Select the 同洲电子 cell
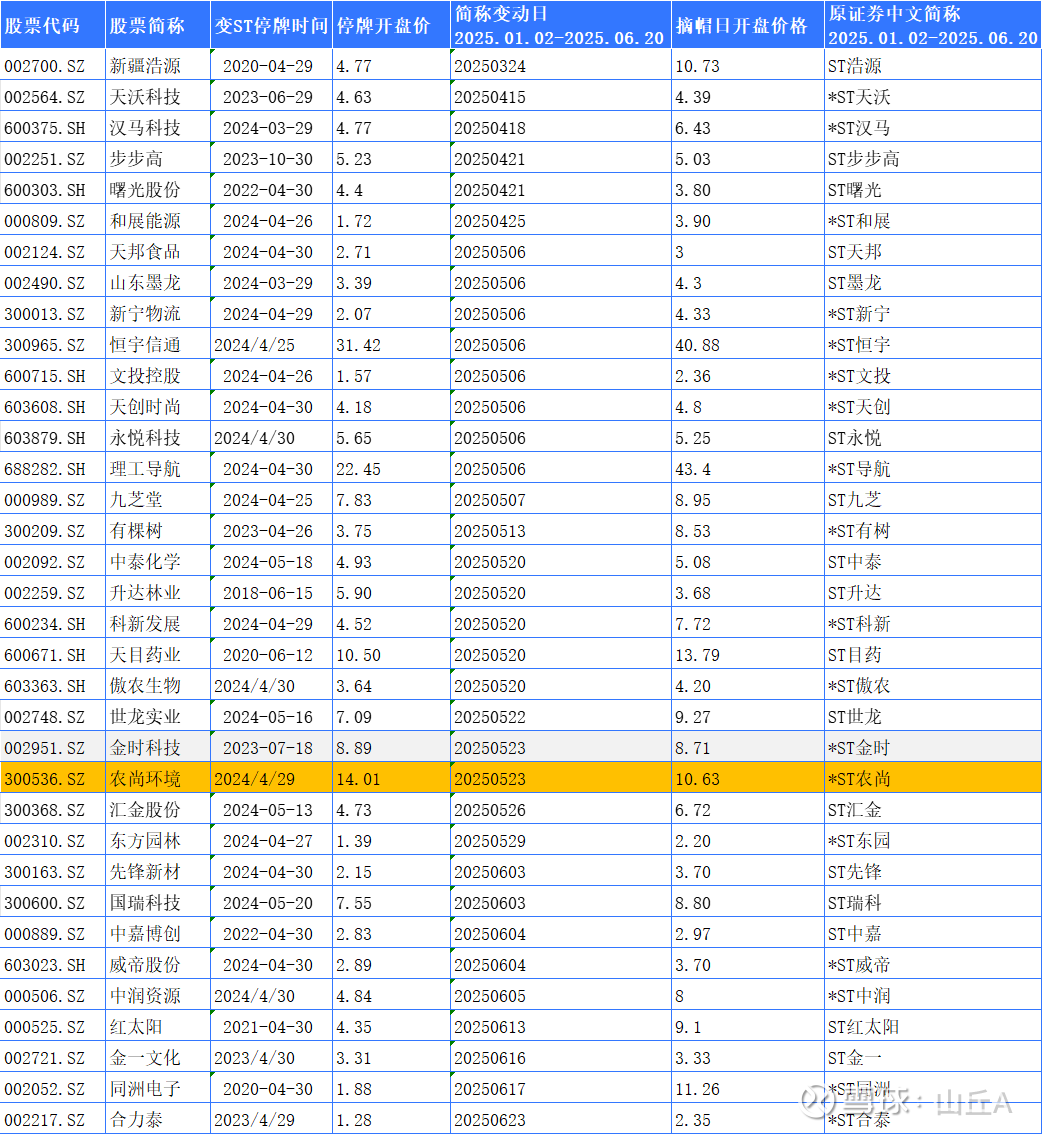This screenshot has height=1134, width=1042. [x=158, y=1089]
